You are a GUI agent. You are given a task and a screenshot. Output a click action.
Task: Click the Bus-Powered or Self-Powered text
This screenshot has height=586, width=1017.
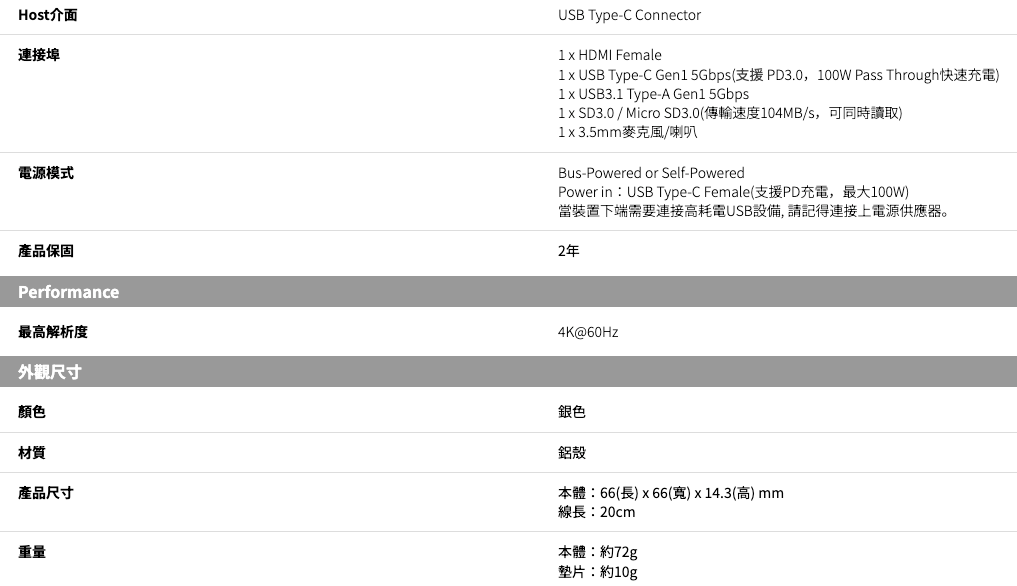point(651,173)
